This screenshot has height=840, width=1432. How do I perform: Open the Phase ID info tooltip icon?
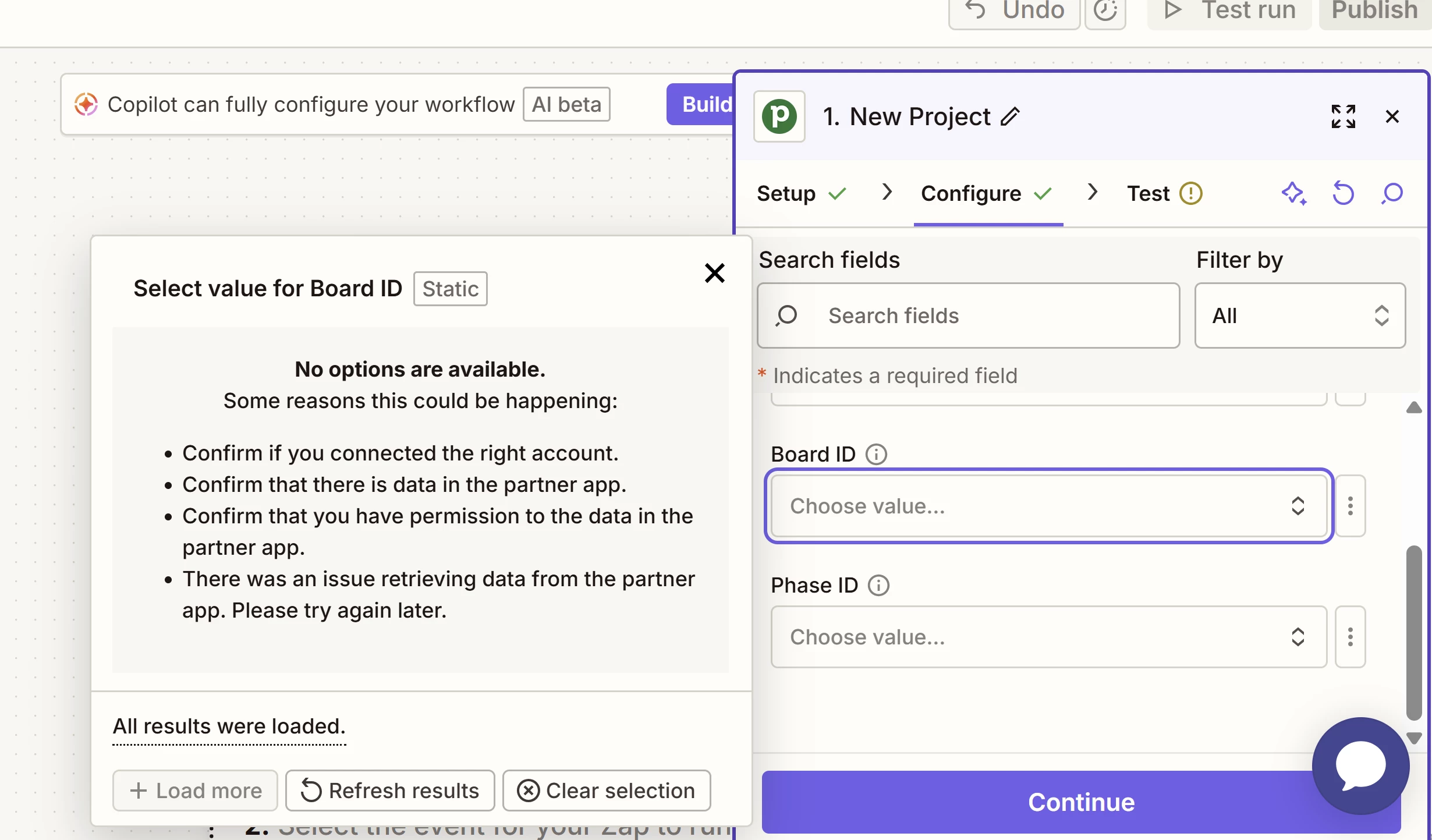click(x=878, y=585)
